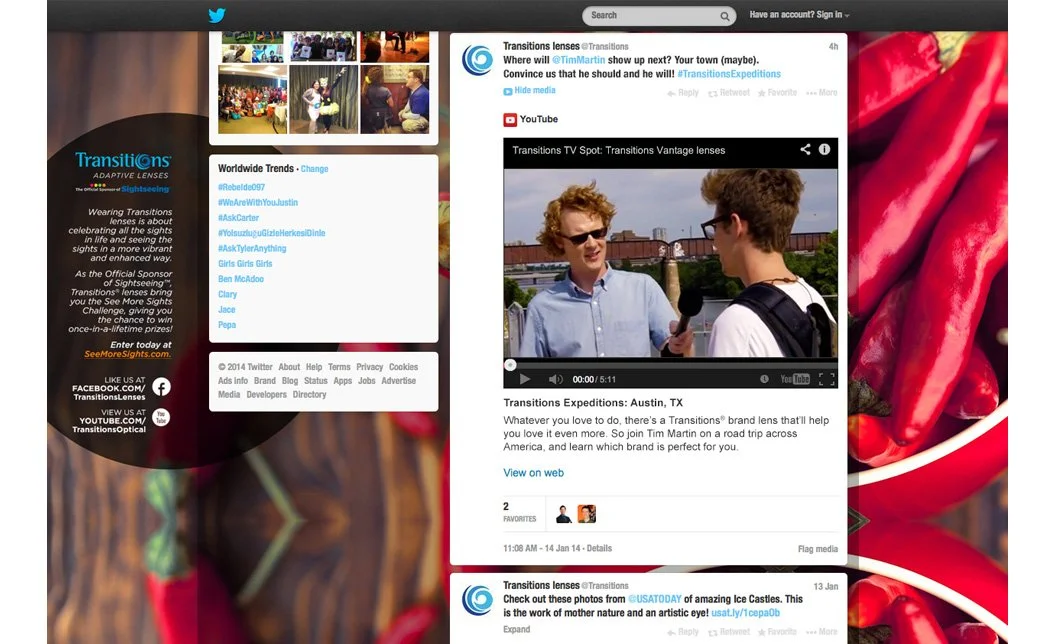Open the Privacy footer link
Viewport: 1056px width, 644px height.
[370, 367]
